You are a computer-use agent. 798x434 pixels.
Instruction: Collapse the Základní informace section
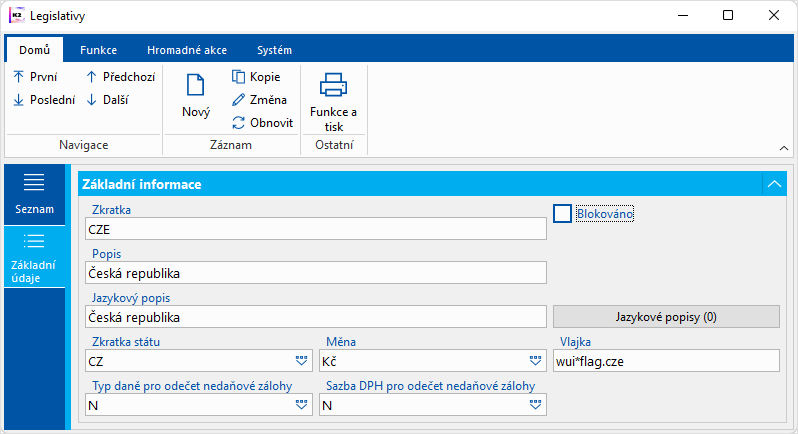coord(774,184)
